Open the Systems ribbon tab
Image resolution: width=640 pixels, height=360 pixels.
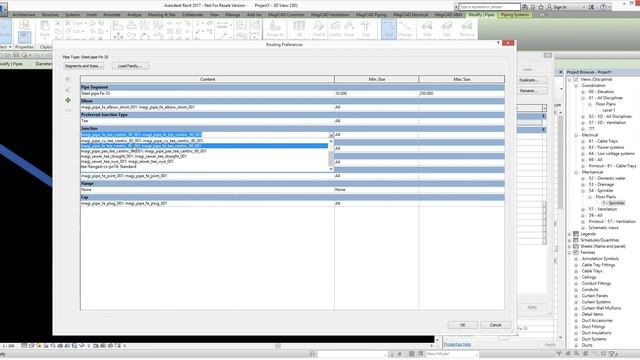pyautogui.click(x=72, y=15)
